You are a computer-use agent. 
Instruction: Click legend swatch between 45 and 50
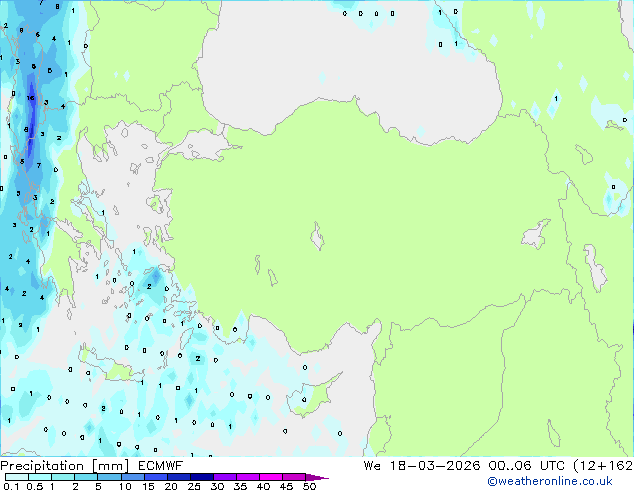tap(294, 477)
